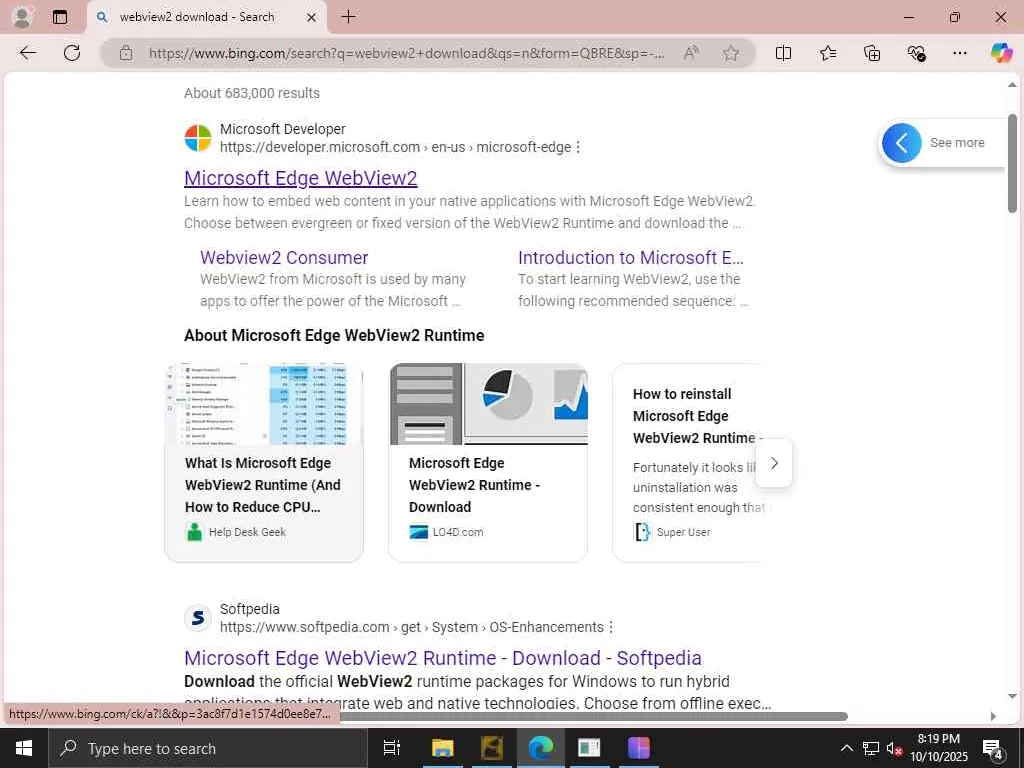This screenshot has height=768, width=1024.
Task: Open the news-style app taskbar icon
Action: [x=589, y=748]
